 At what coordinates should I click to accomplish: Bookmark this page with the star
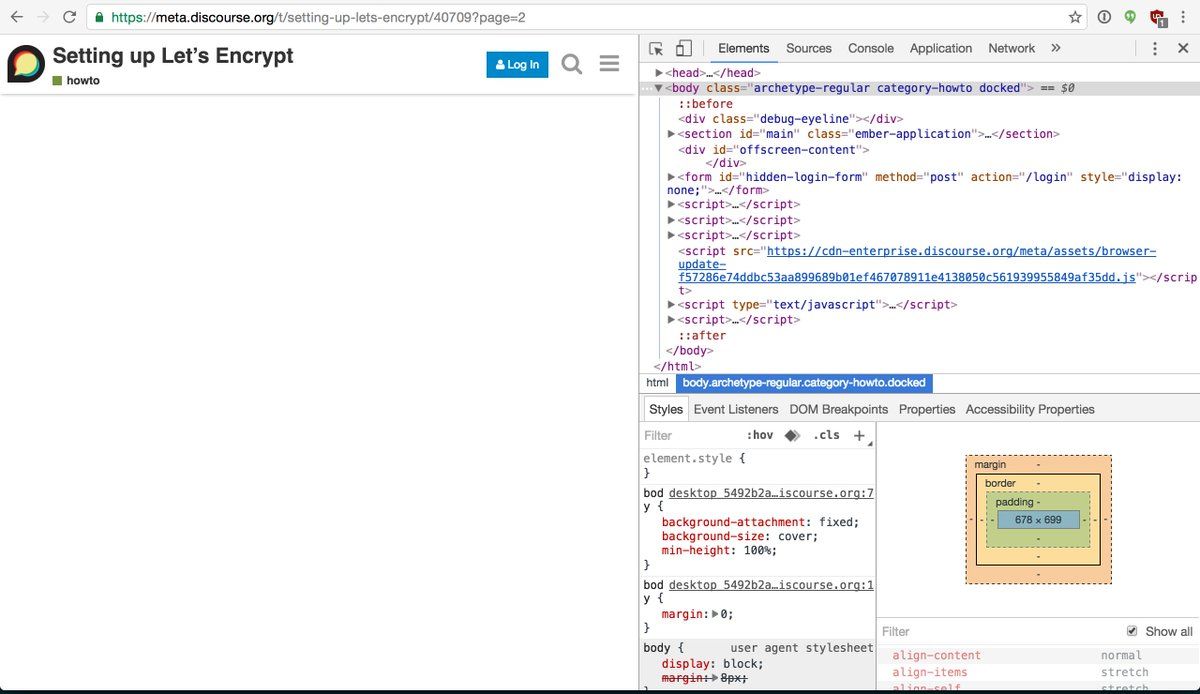1075,17
